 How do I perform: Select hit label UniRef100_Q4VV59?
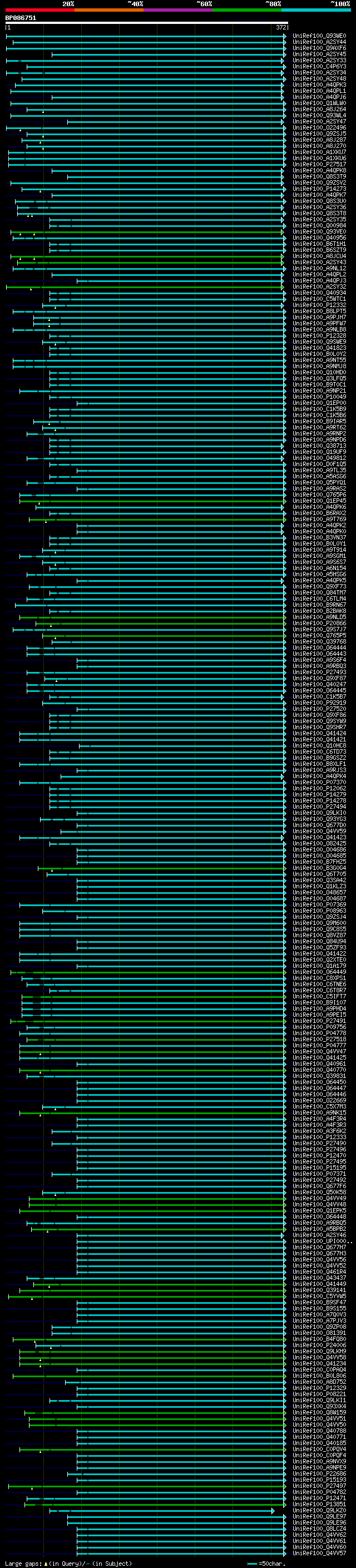pyautogui.click(x=319, y=832)
